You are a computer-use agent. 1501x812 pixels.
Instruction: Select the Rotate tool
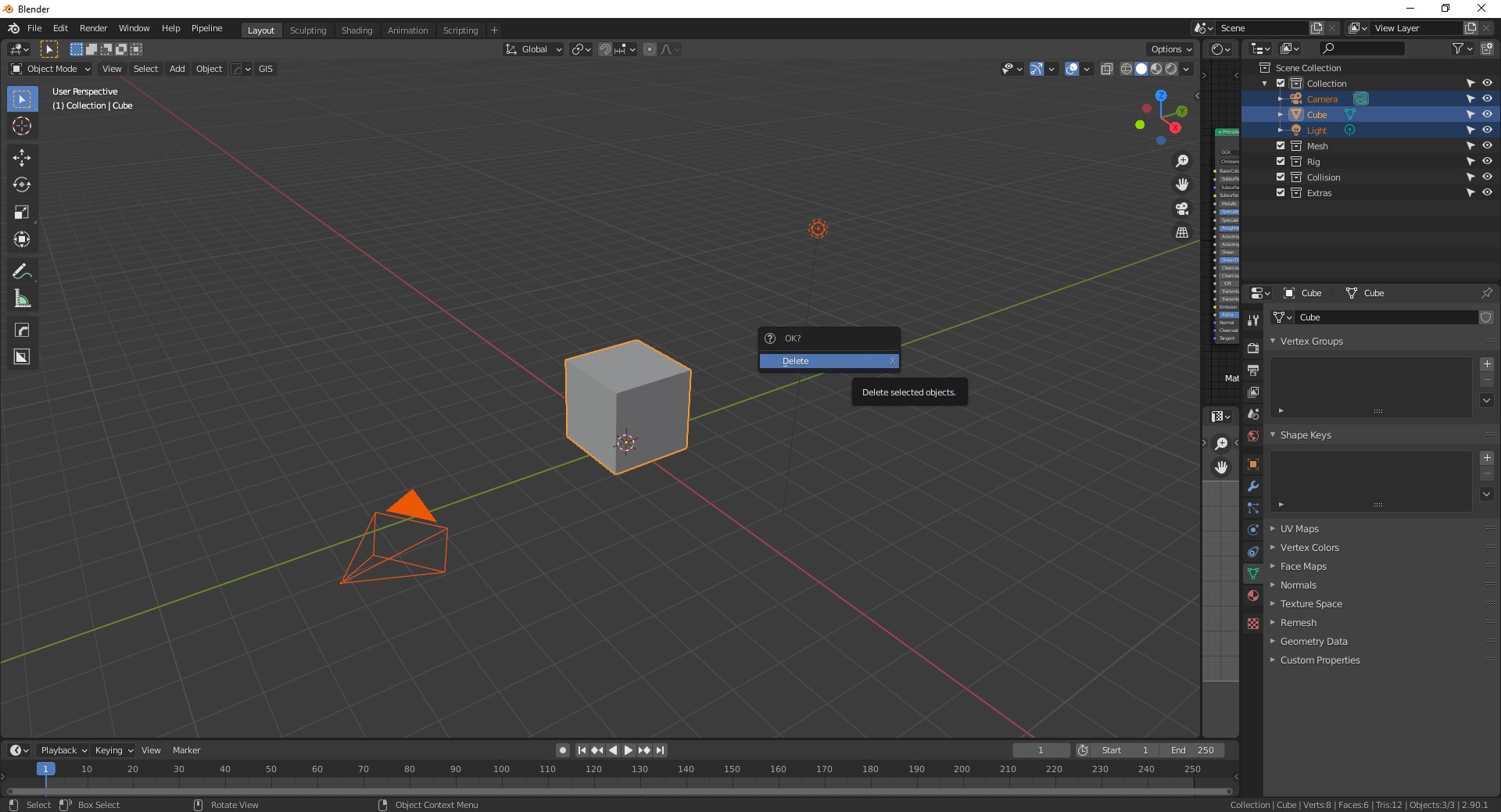pyautogui.click(x=22, y=185)
